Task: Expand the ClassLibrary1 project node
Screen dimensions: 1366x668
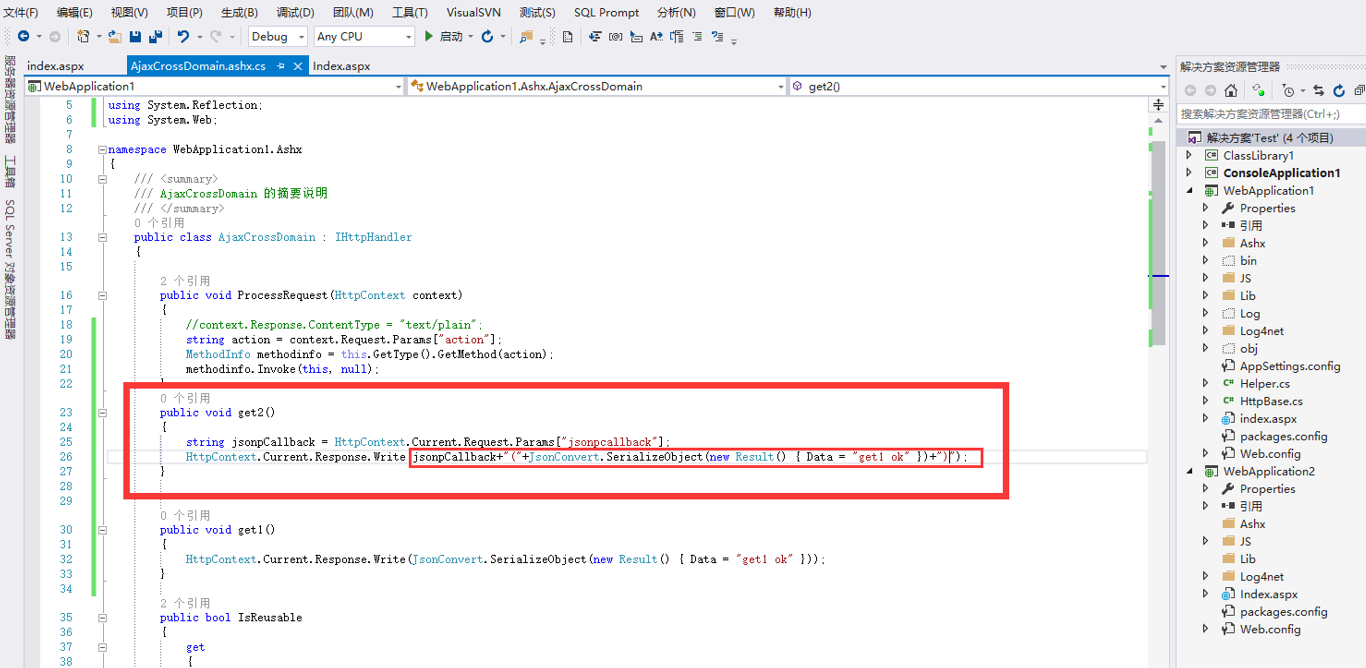Action: (x=1189, y=156)
